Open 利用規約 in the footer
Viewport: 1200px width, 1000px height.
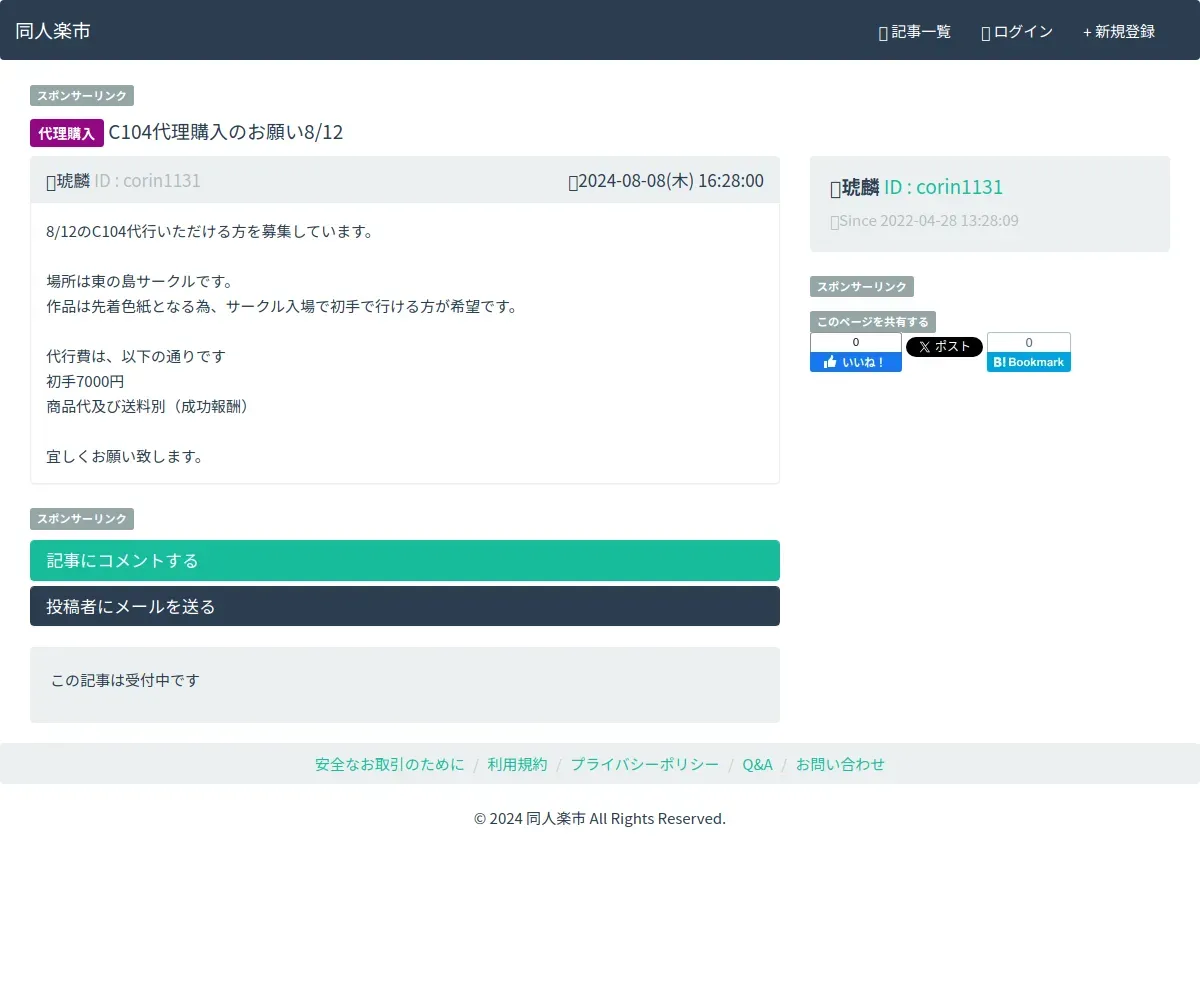pyautogui.click(x=518, y=764)
